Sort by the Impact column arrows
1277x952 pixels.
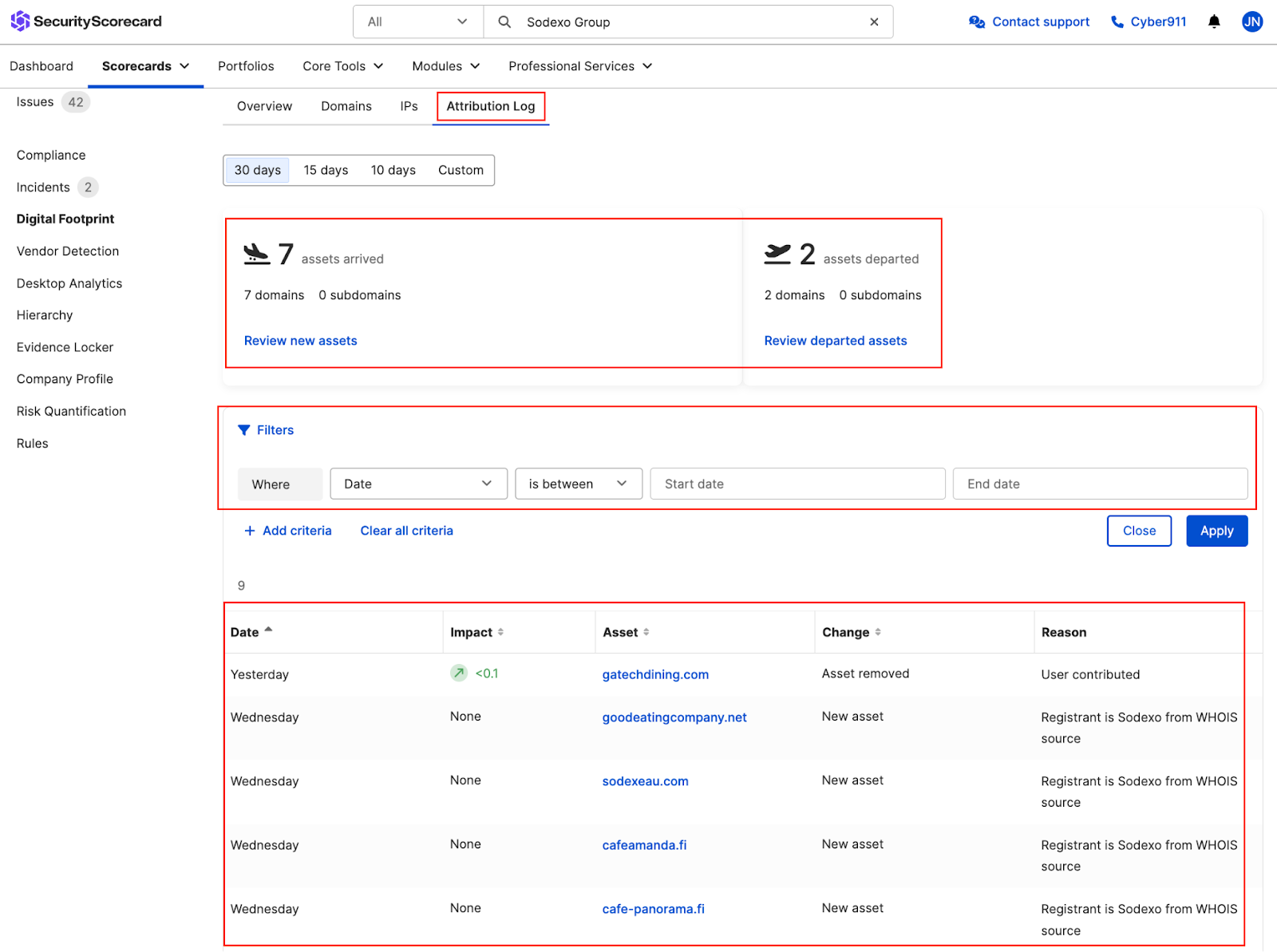(x=500, y=632)
